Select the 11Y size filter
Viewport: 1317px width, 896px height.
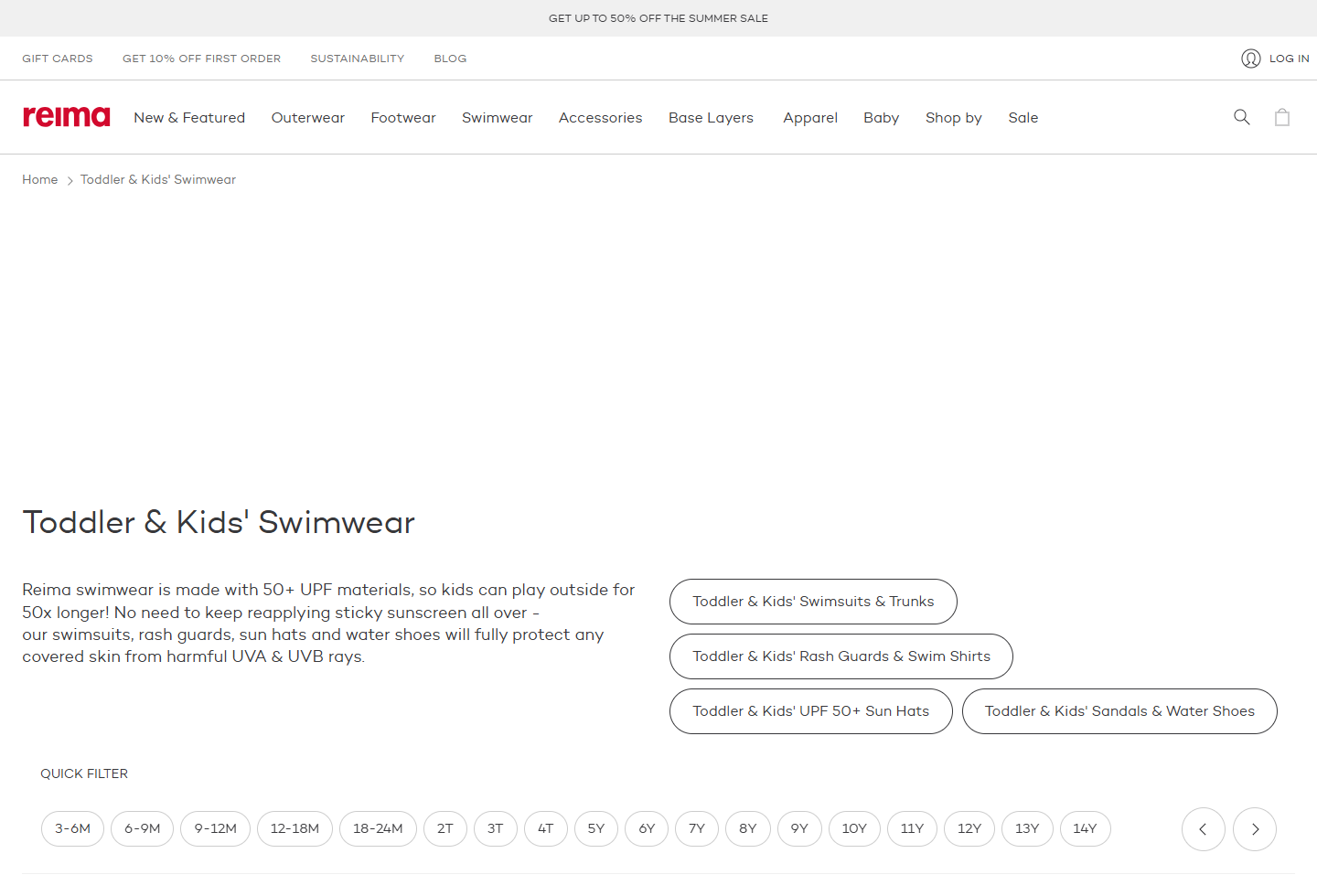[x=912, y=829]
